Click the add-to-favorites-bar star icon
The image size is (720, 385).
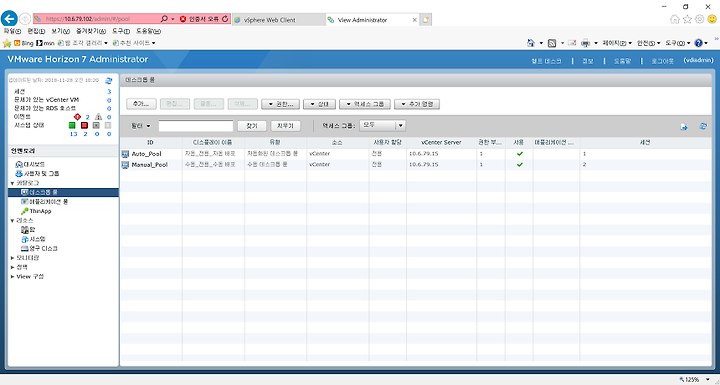(x=7, y=43)
